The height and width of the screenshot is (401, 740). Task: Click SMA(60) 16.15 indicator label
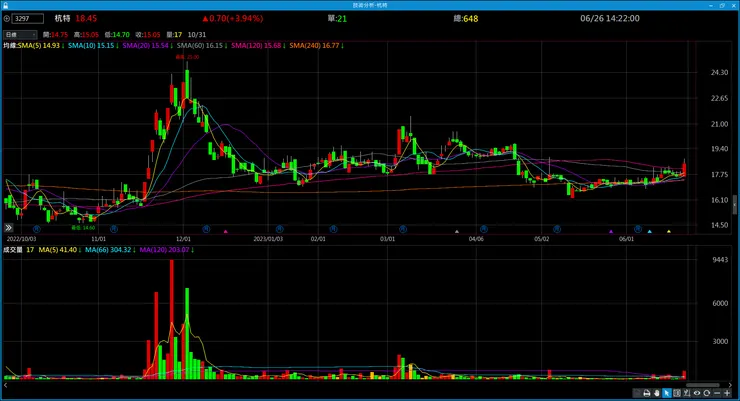202,46
